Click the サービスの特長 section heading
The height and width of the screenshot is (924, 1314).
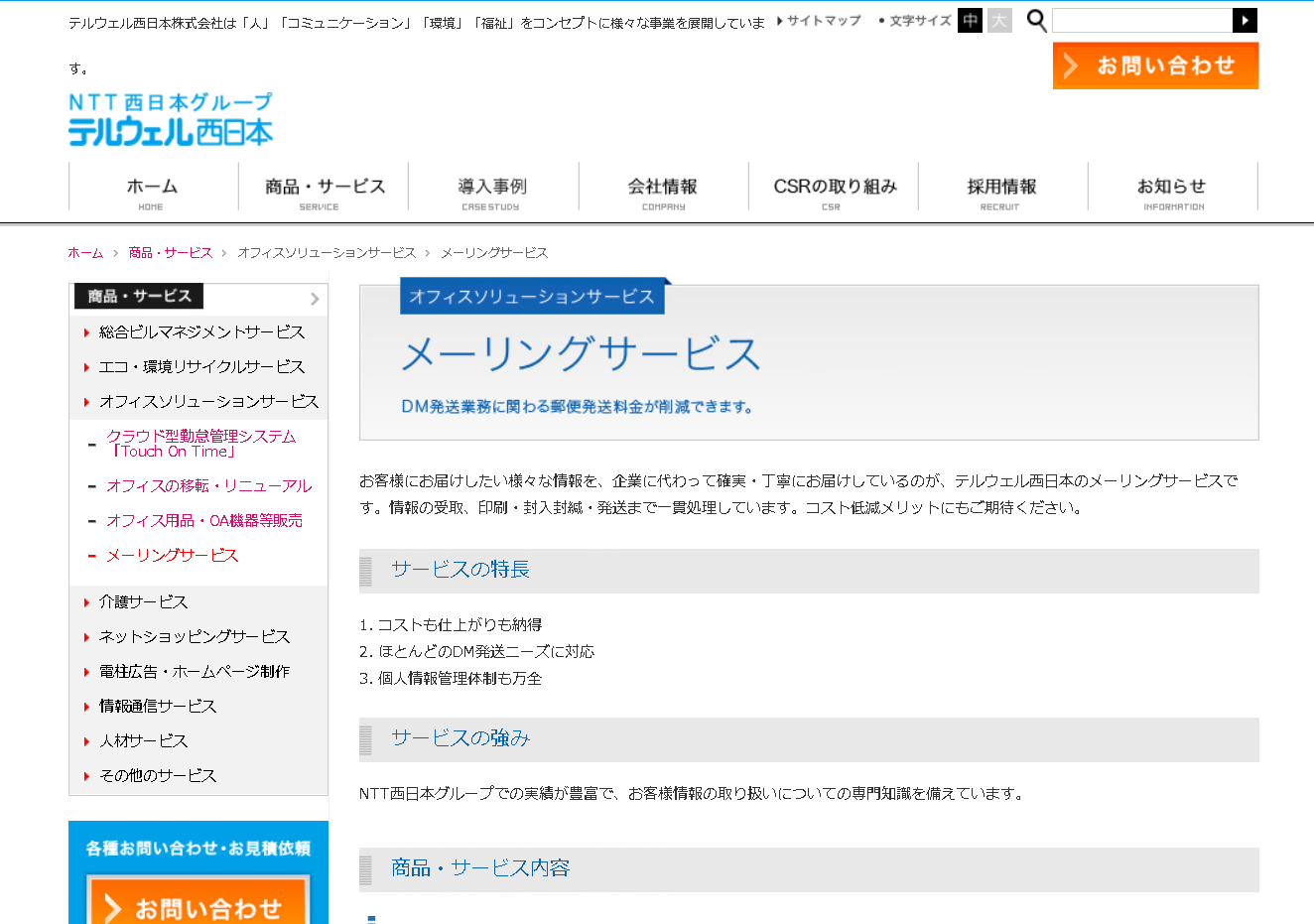(460, 570)
